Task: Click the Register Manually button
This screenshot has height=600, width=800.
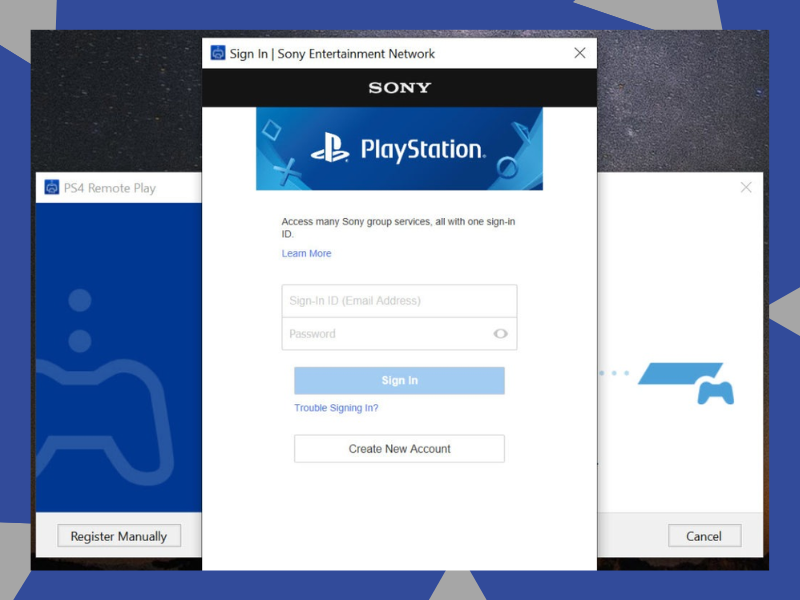Action: coord(119,536)
